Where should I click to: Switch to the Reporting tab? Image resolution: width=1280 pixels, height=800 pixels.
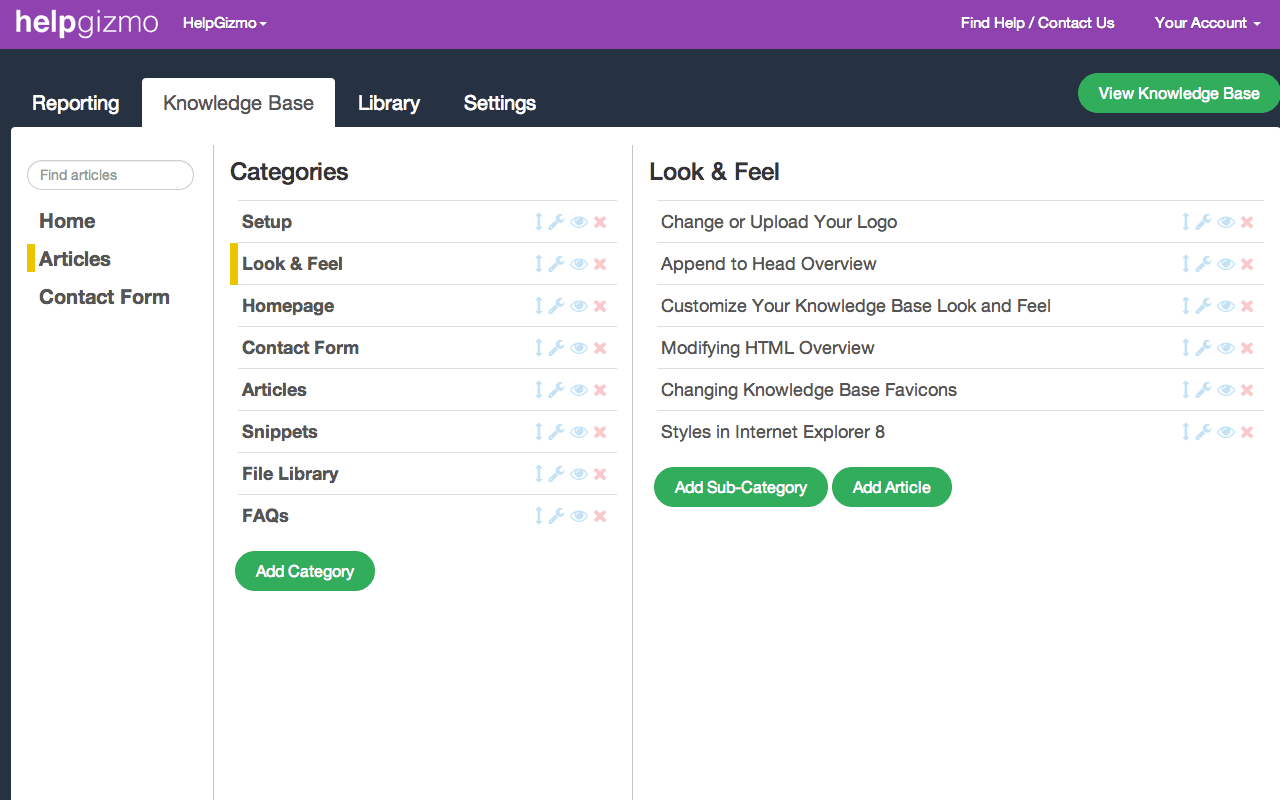pyautogui.click(x=76, y=103)
